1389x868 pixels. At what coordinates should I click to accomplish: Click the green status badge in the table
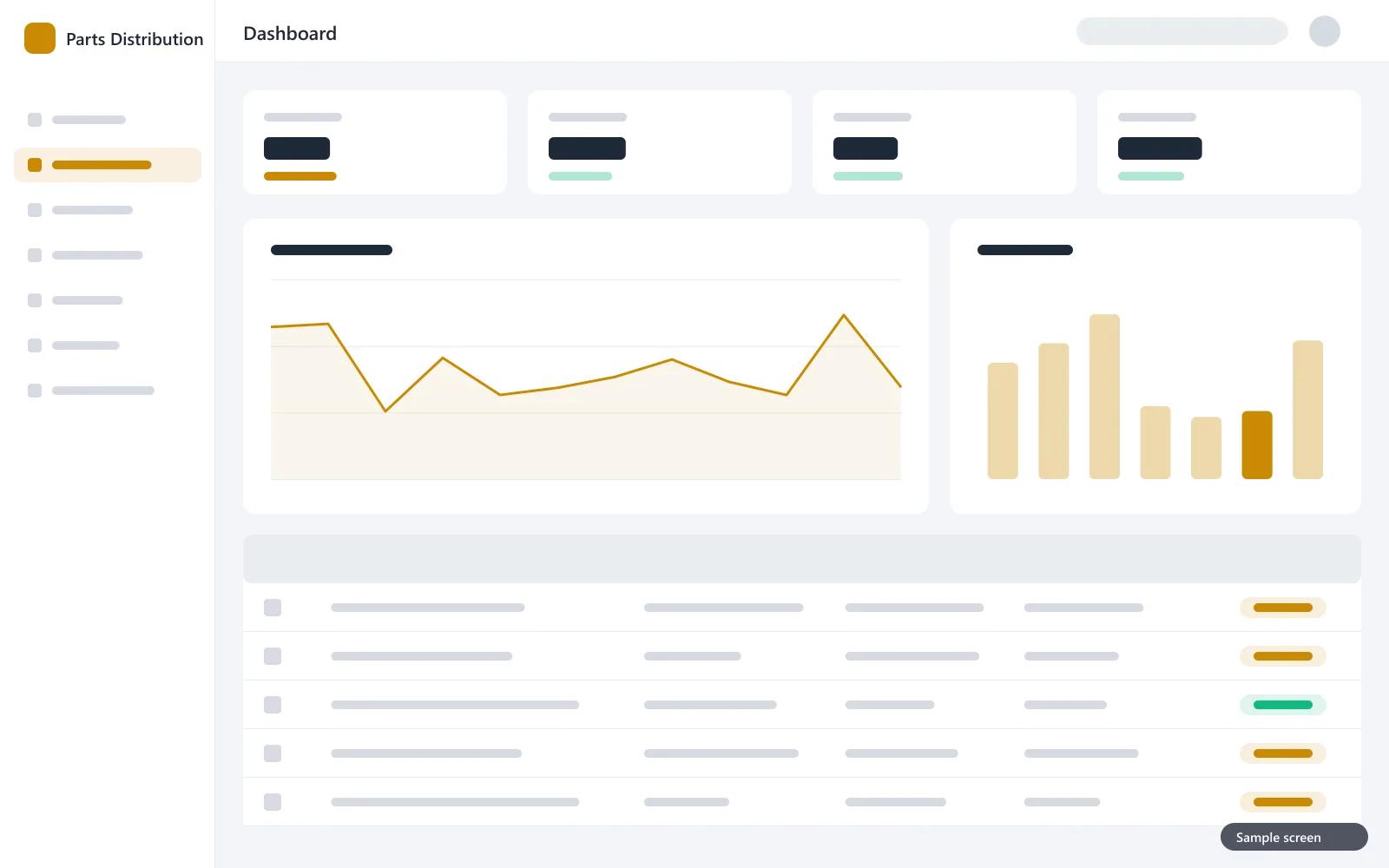(x=1283, y=705)
